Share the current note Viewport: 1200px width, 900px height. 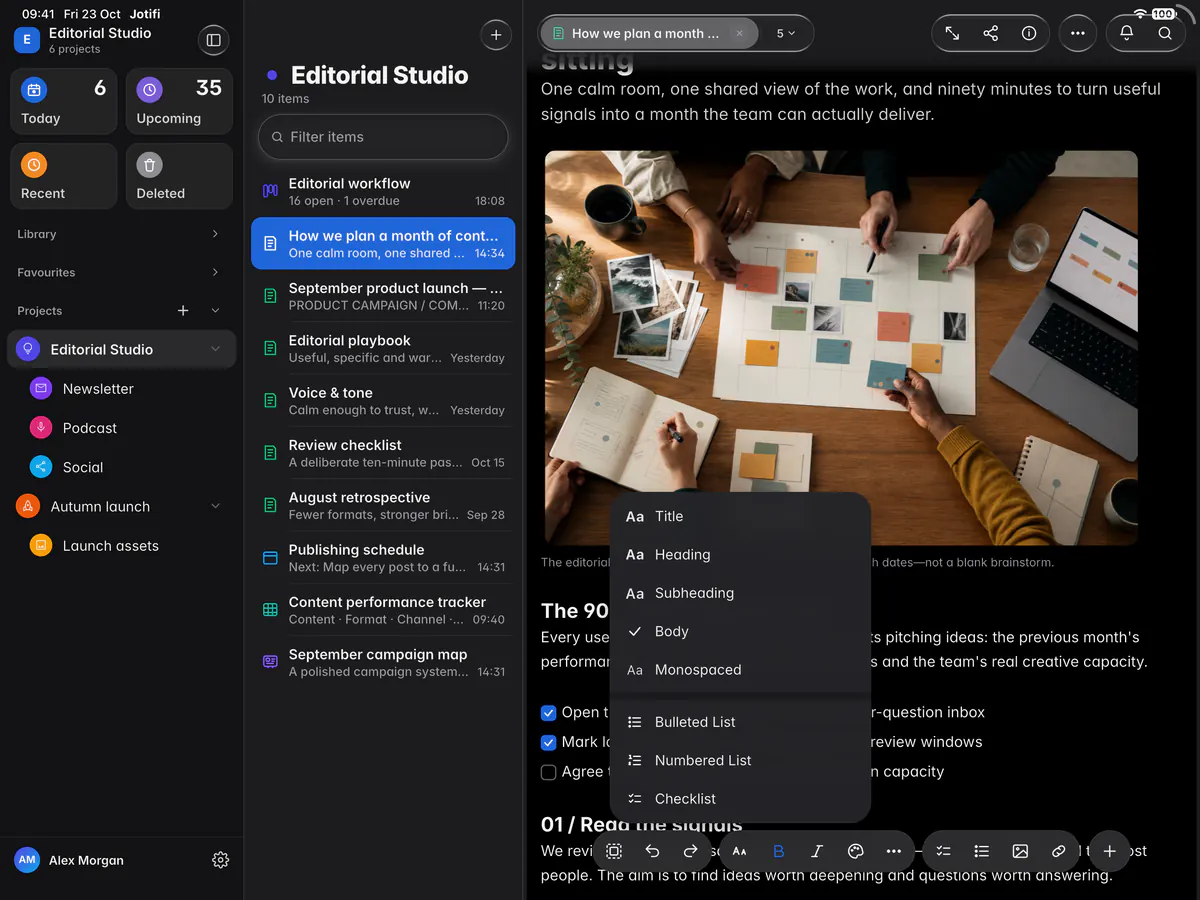pyautogui.click(x=990, y=33)
